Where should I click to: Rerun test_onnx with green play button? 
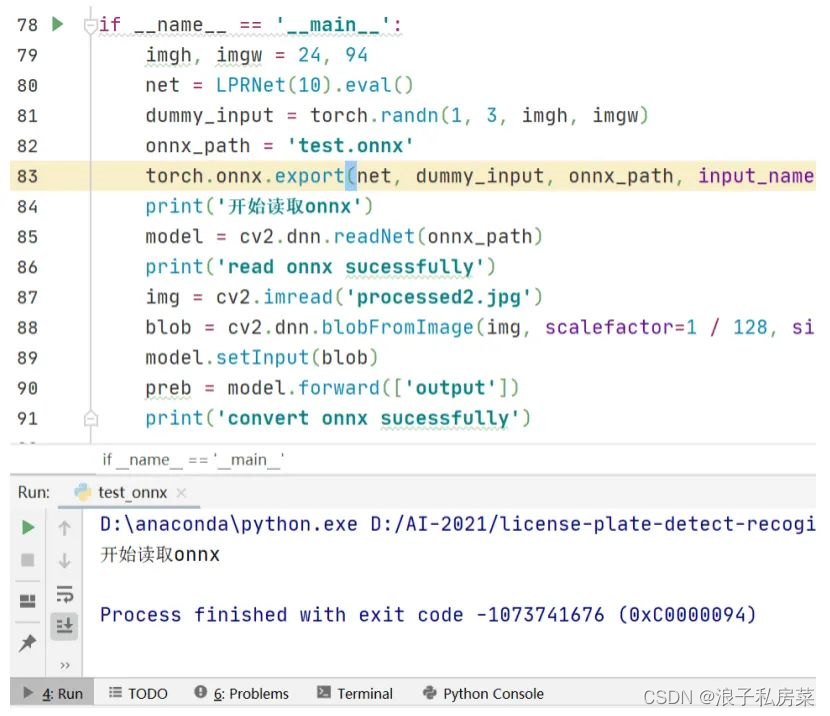pyautogui.click(x=28, y=527)
